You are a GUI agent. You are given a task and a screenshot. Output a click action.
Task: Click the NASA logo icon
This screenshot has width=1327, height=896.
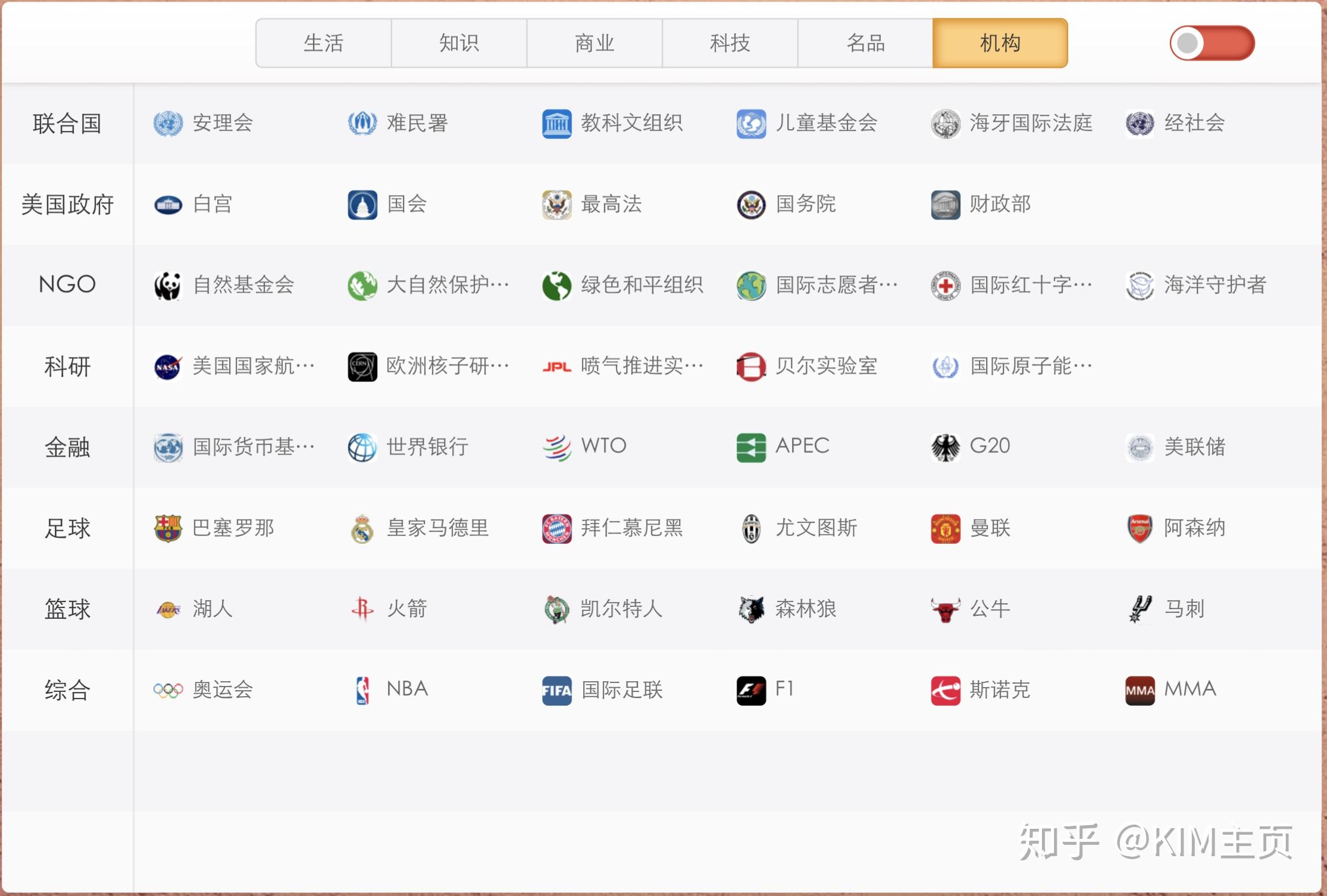pyautogui.click(x=168, y=367)
